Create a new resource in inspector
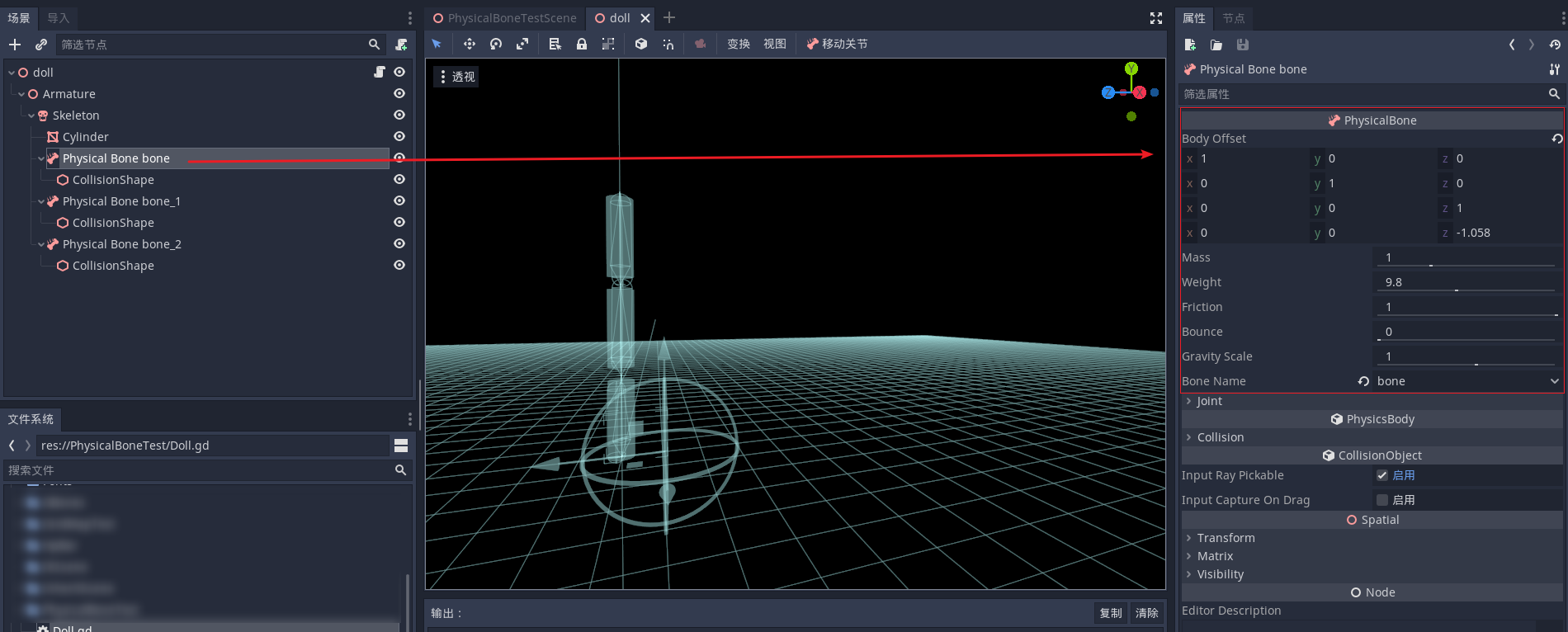1568x632 pixels. click(x=1190, y=45)
